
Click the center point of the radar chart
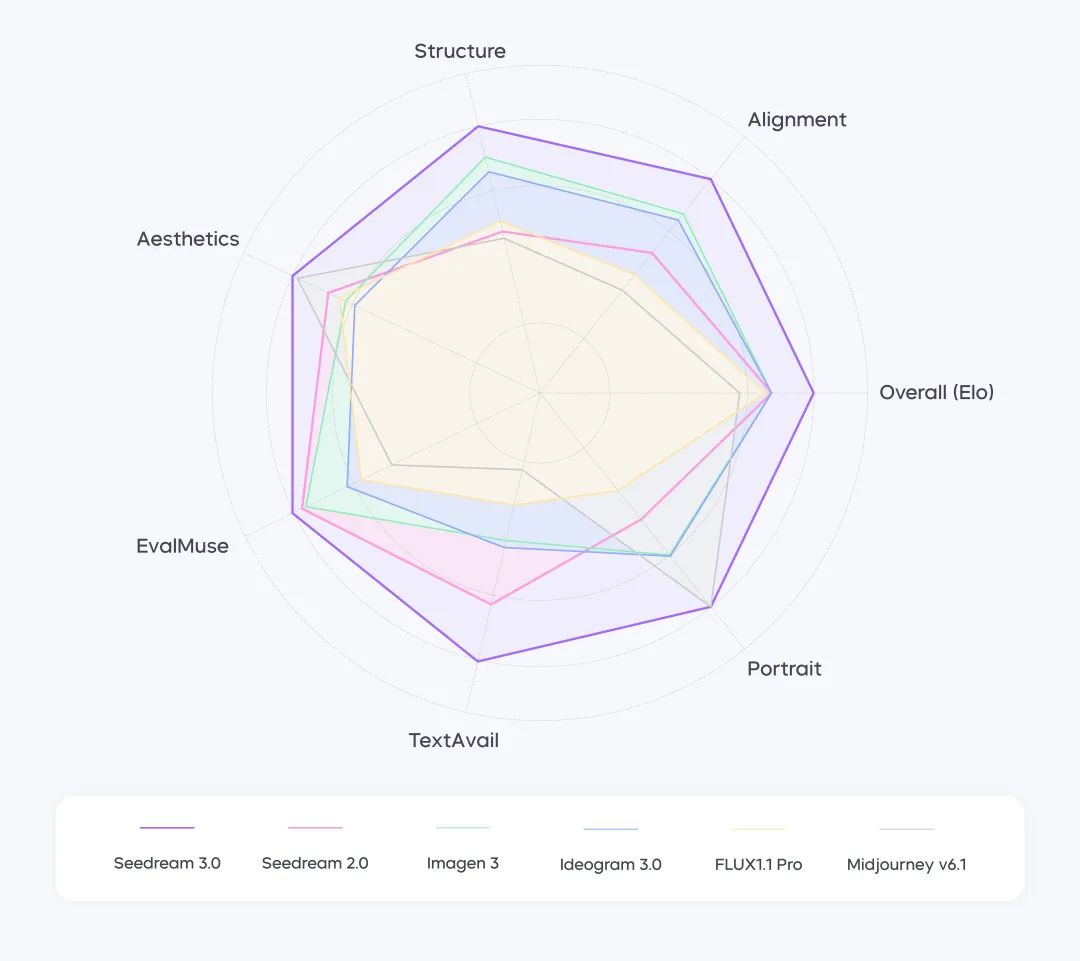540,393
